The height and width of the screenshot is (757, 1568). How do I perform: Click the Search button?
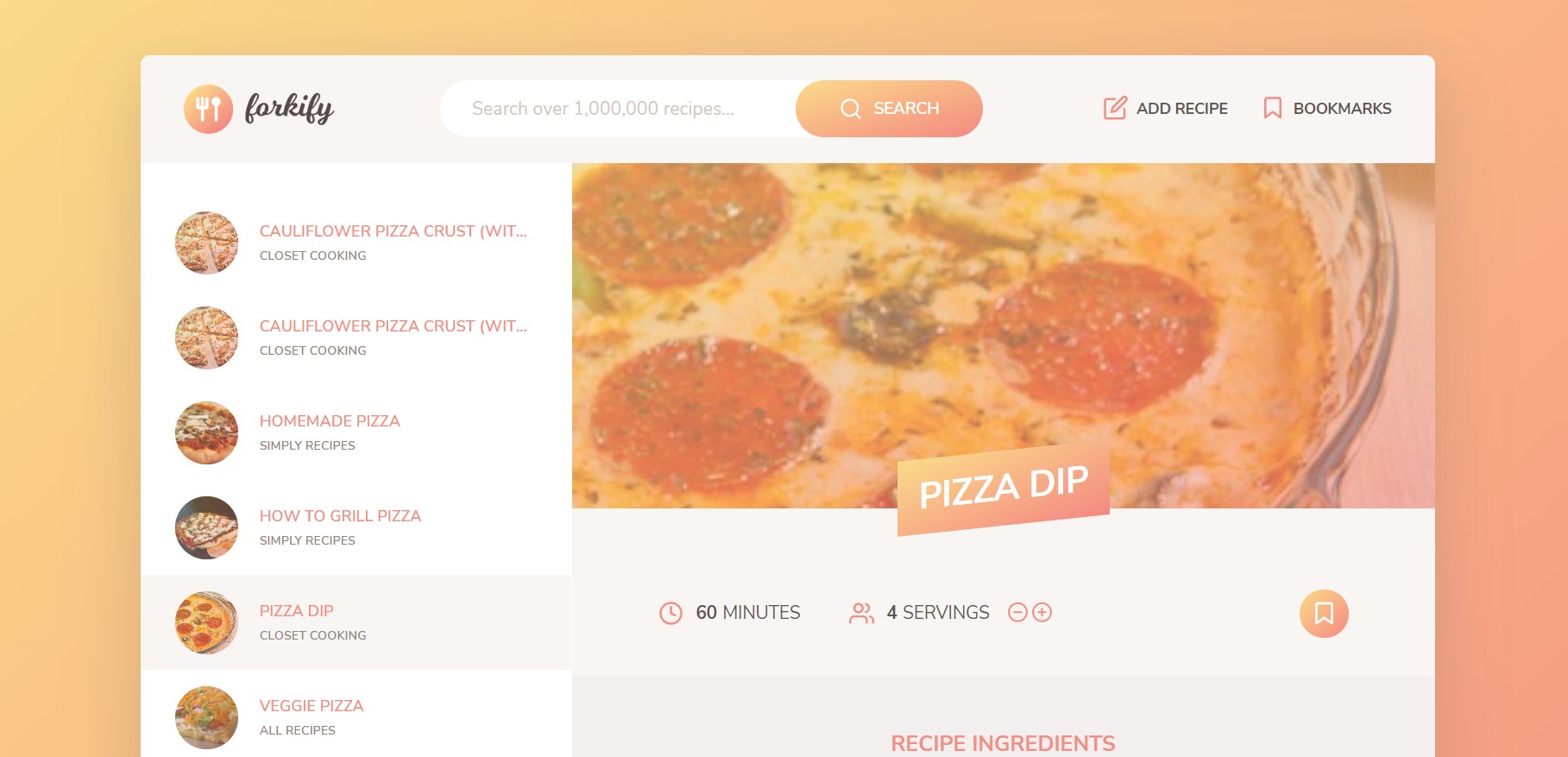tap(889, 109)
